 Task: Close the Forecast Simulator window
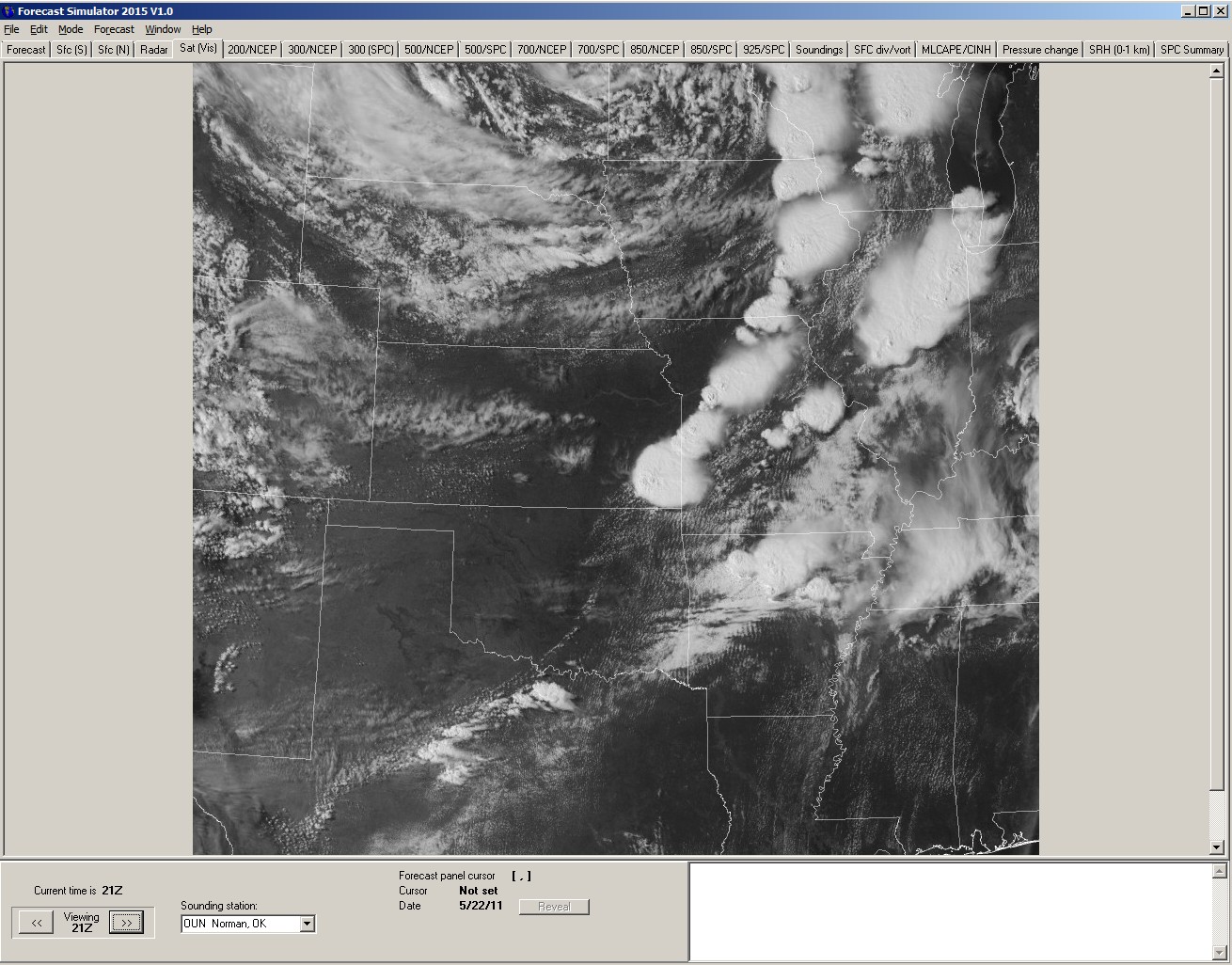click(1220, 11)
